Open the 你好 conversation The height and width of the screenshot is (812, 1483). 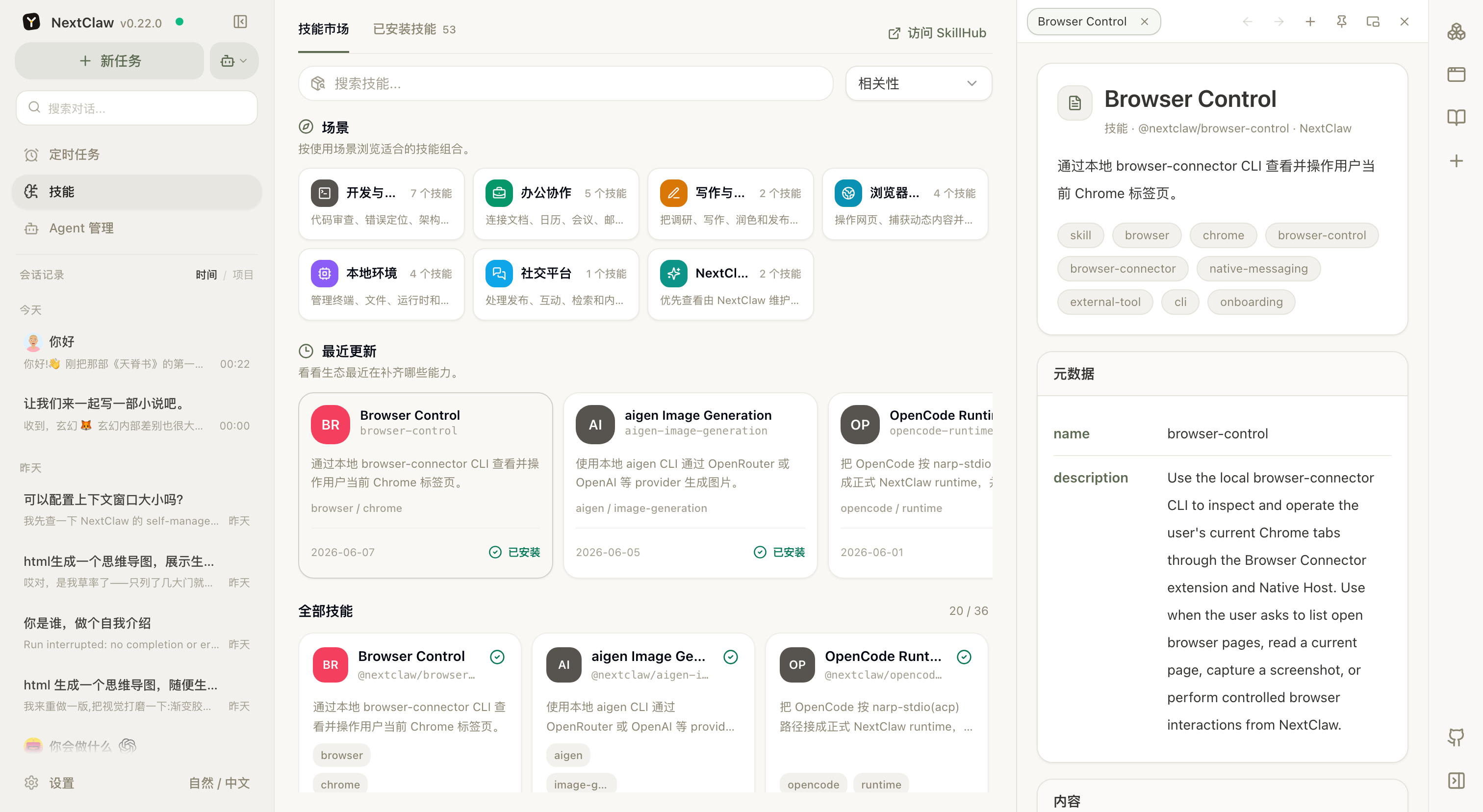pos(136,352)
